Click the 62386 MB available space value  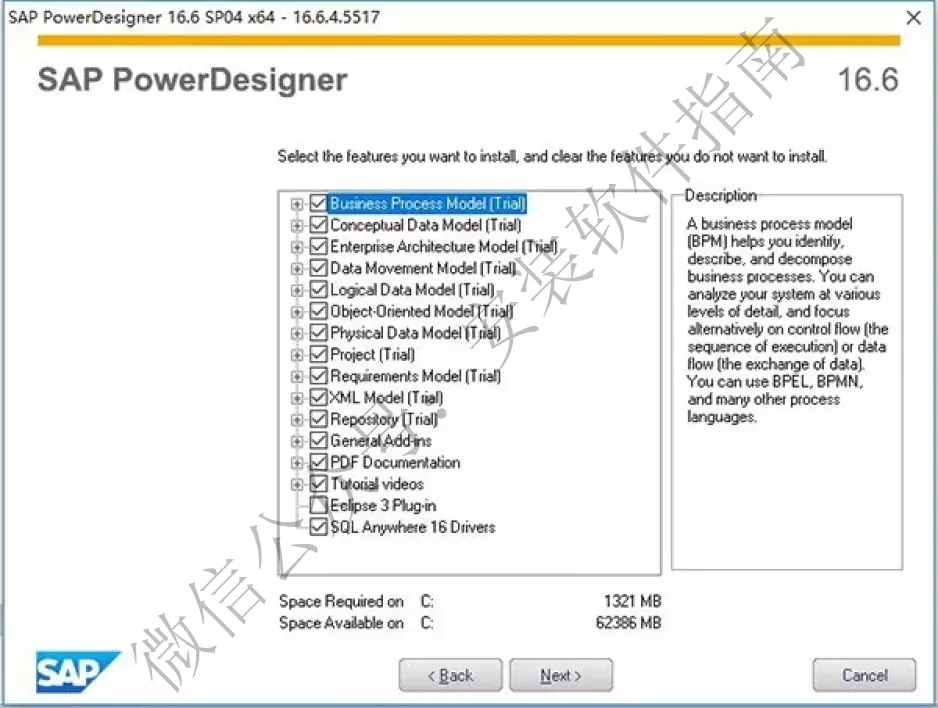[x=629, y=622]
